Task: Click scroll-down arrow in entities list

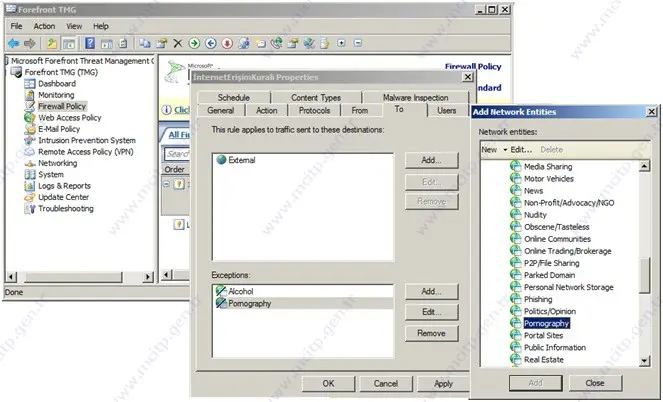Action: 644,361
